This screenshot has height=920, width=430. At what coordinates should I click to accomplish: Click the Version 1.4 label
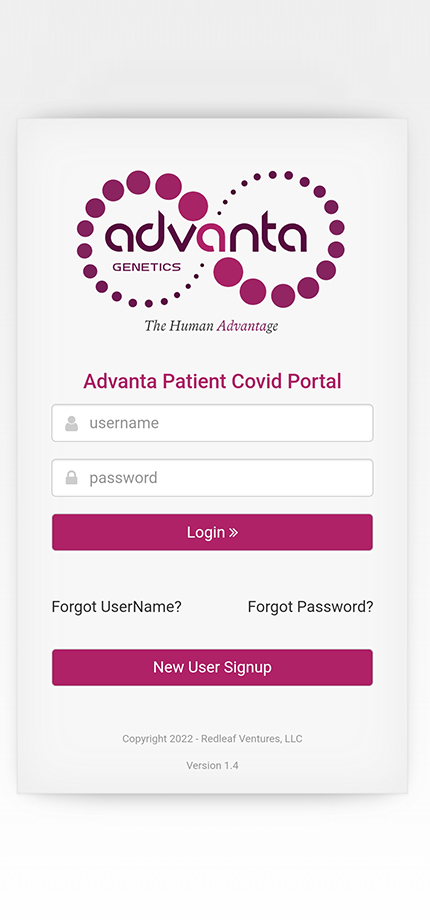(212, 766)
